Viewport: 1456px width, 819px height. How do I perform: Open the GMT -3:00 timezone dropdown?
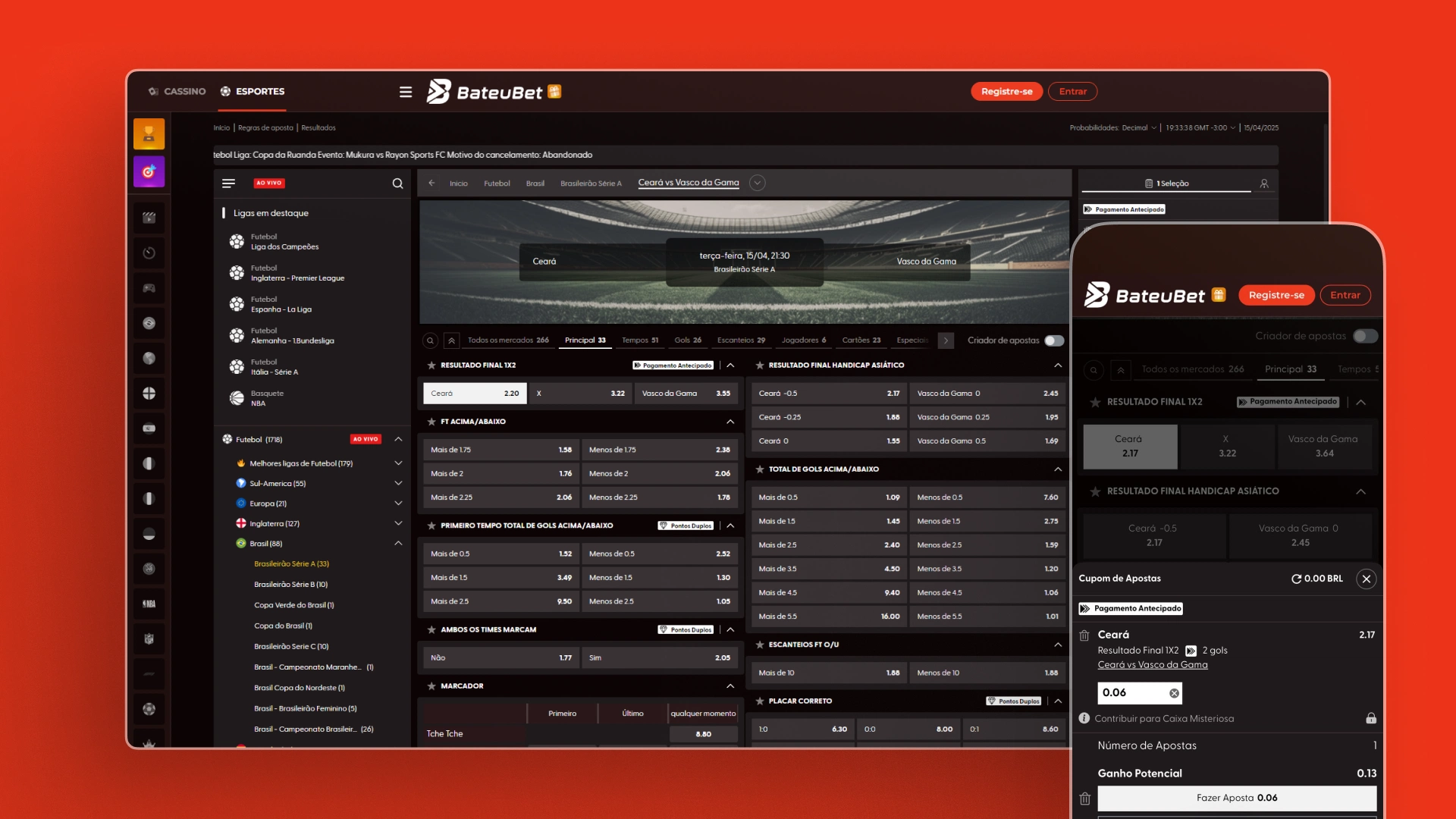[1200, 128]
